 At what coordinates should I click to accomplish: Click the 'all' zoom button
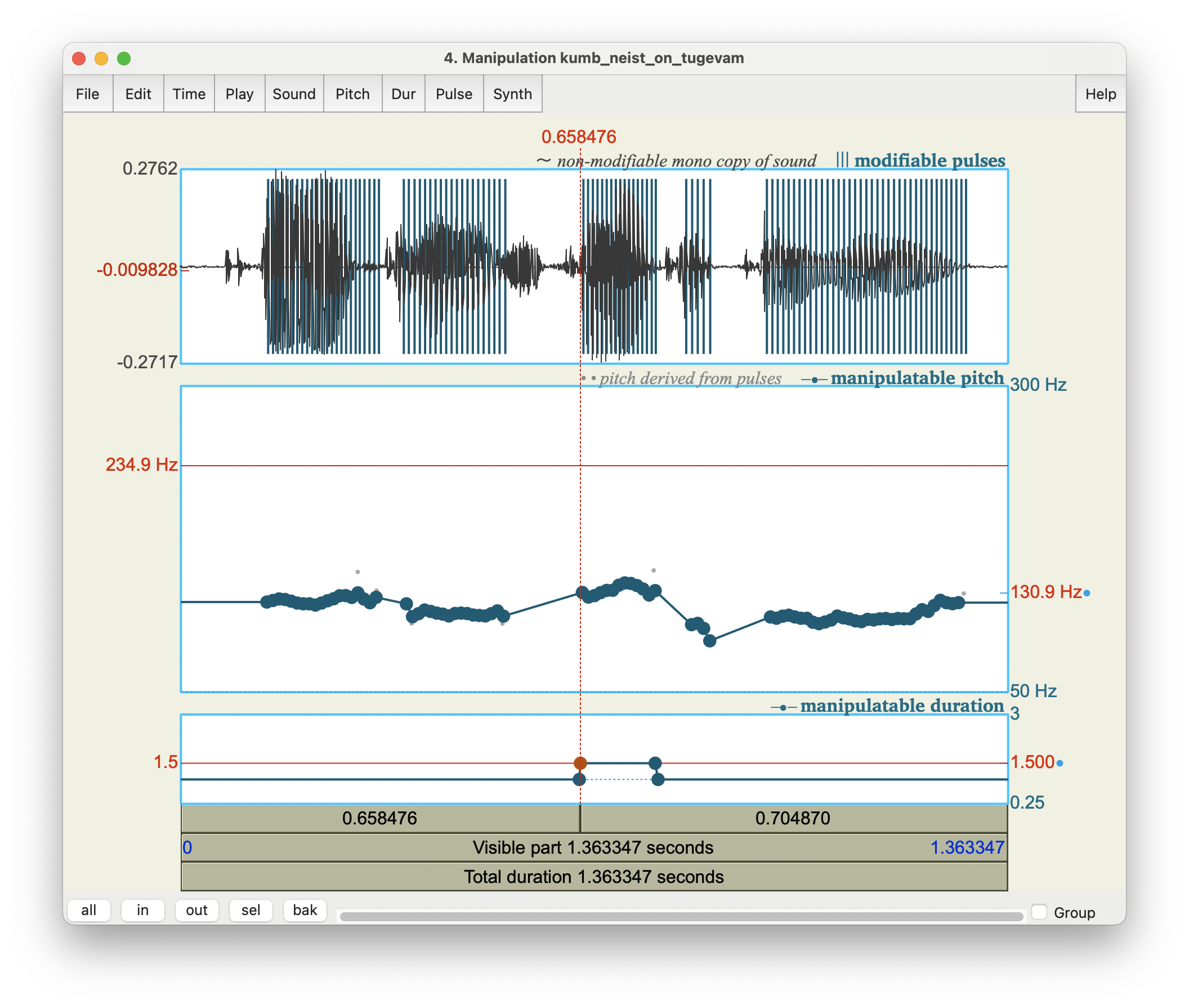coord(88,910)
